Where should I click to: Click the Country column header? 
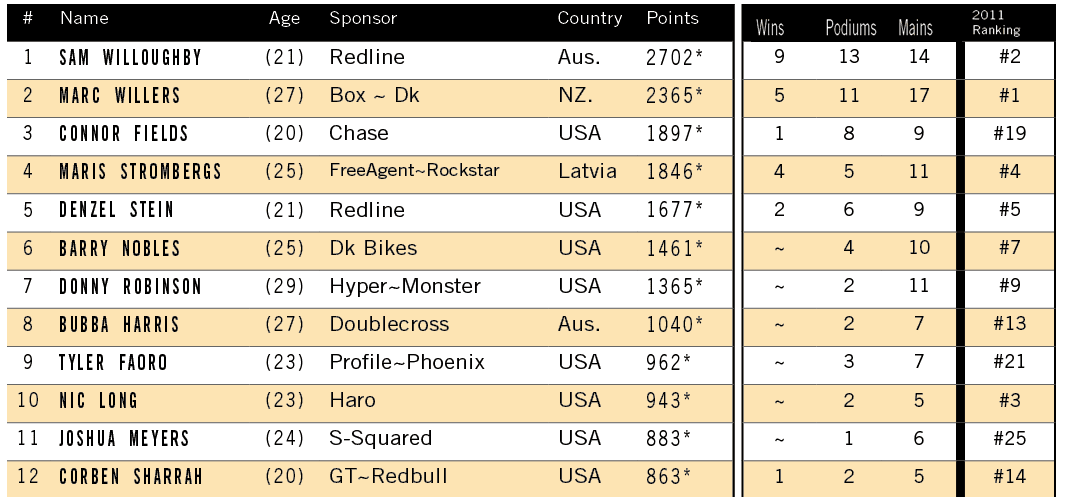590,19
